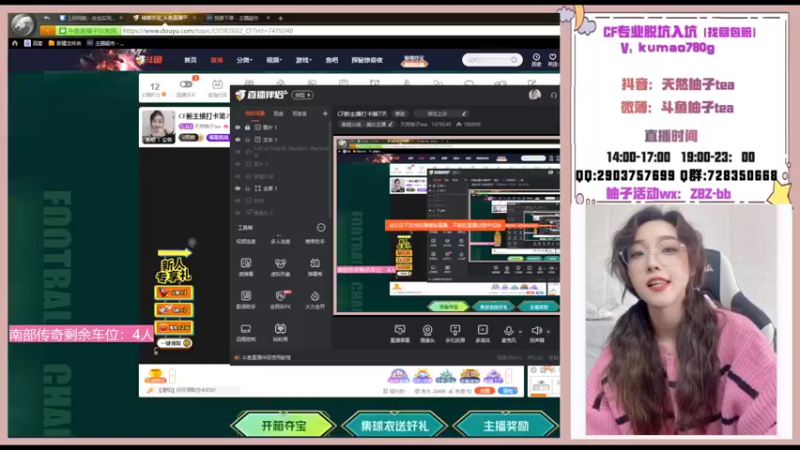Toggle visibility of the Text 1 source

pyautogui.click(x=238, y=139)
